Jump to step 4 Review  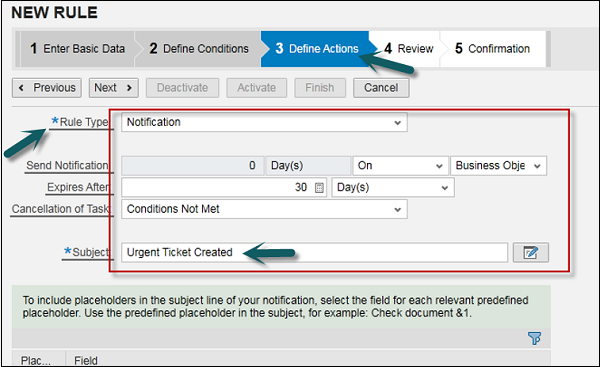[x=408, y=49]
